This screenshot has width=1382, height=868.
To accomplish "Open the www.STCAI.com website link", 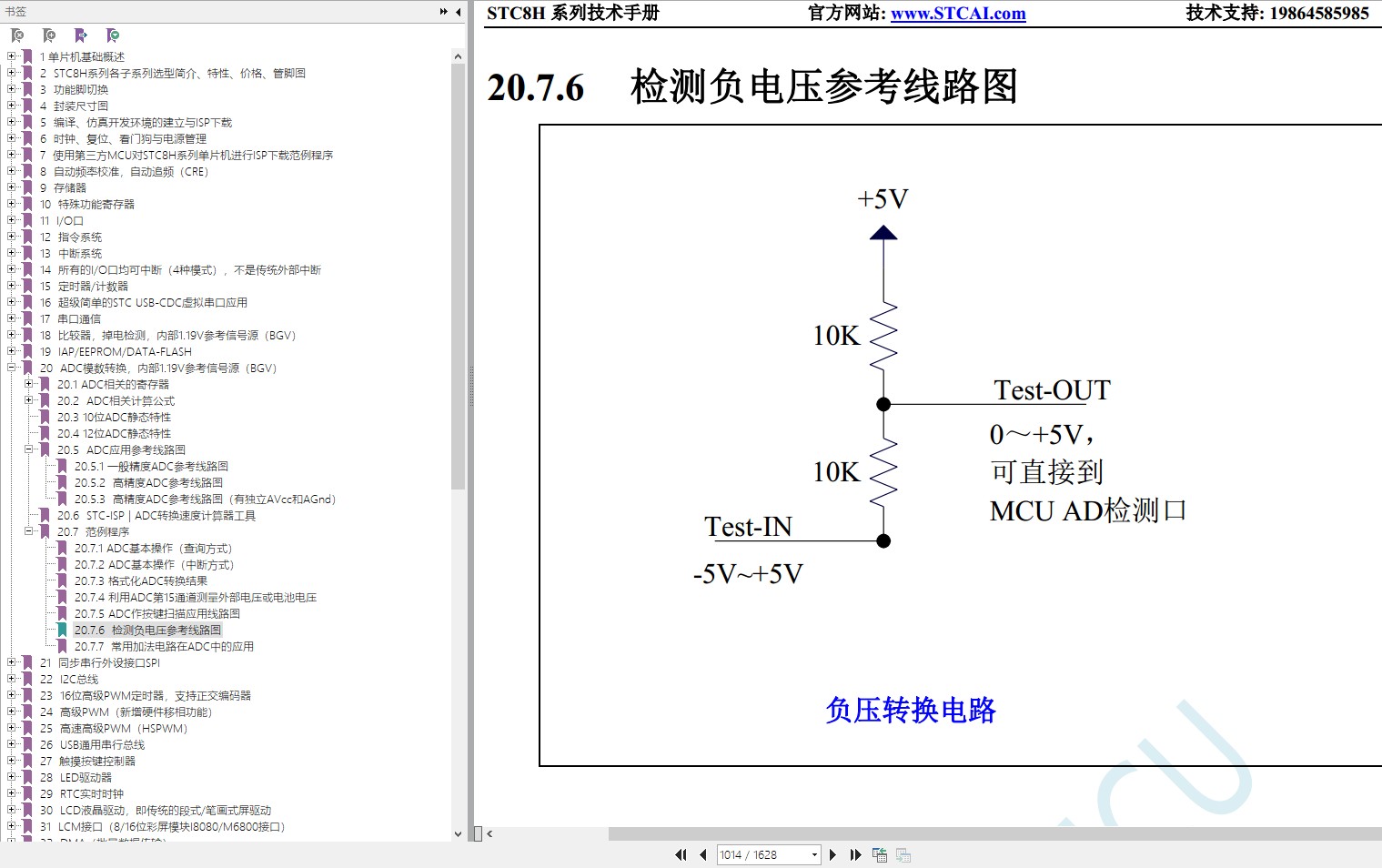I will [x=958, y=14].
